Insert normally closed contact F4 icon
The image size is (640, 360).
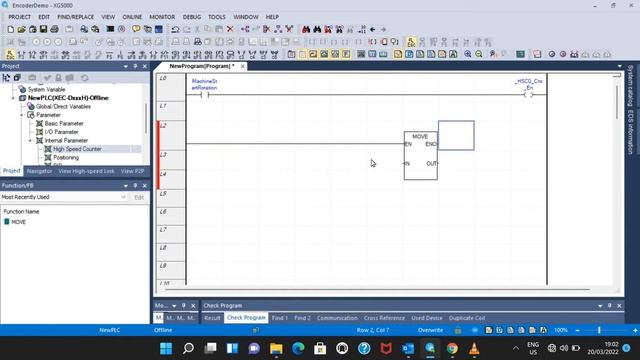tap(32, 54)
